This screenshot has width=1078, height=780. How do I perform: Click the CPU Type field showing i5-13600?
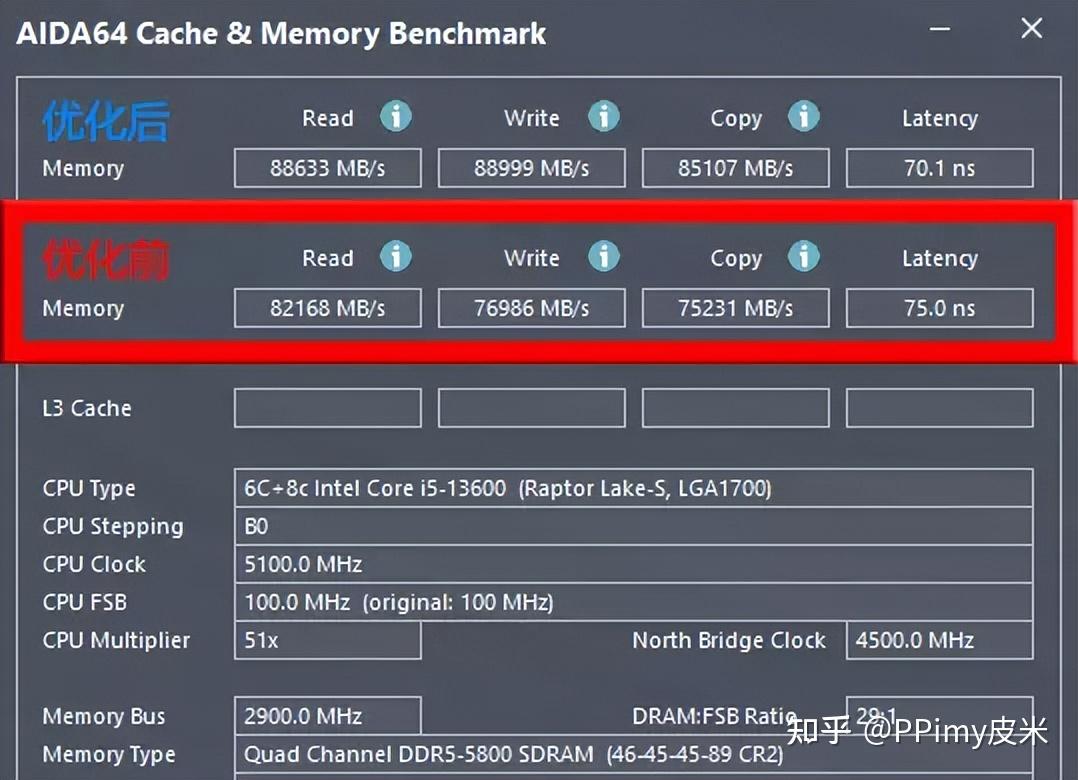point(633,488)
